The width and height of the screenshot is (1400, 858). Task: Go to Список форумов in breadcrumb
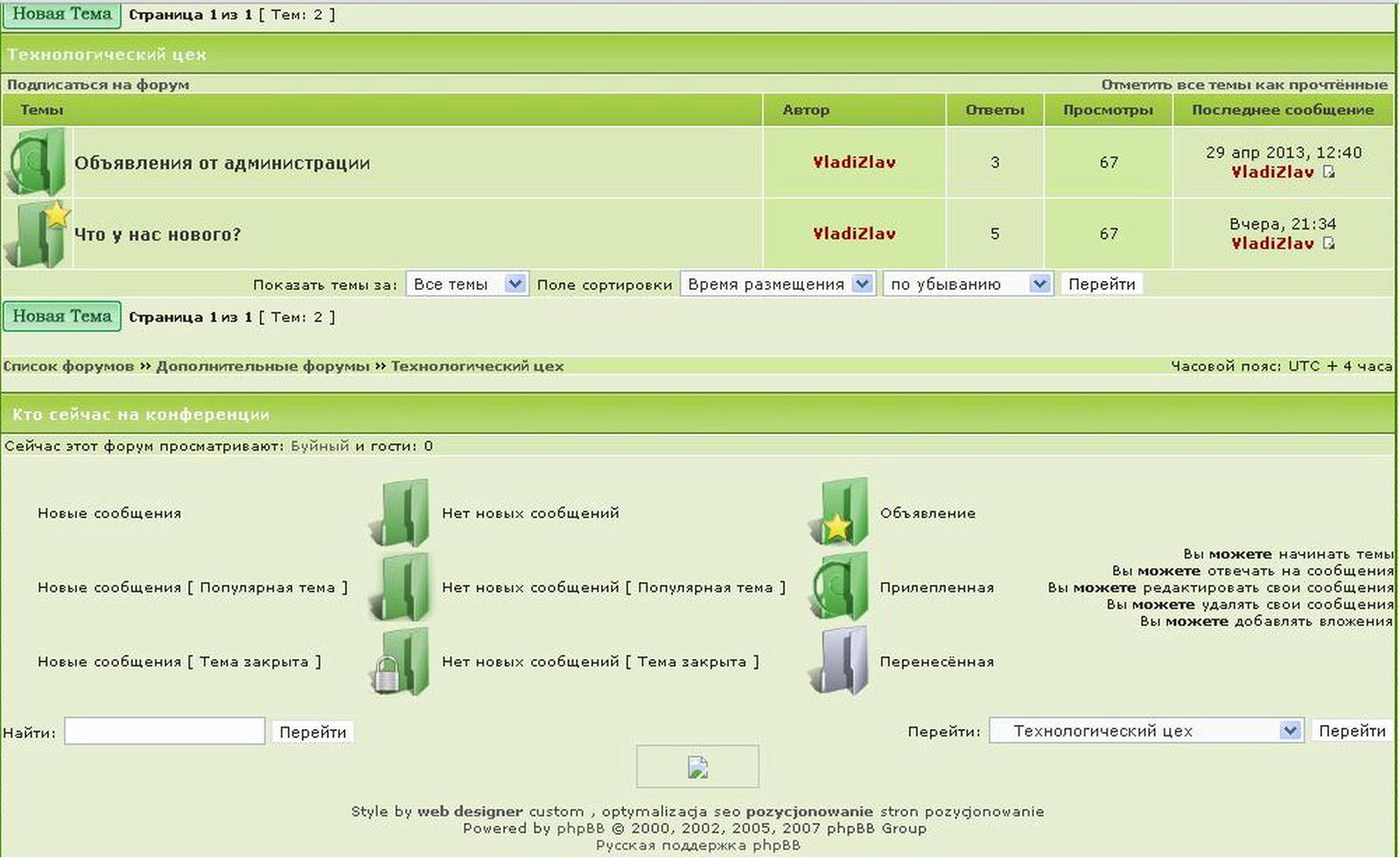pyautogui.click(x=68, y=366)
